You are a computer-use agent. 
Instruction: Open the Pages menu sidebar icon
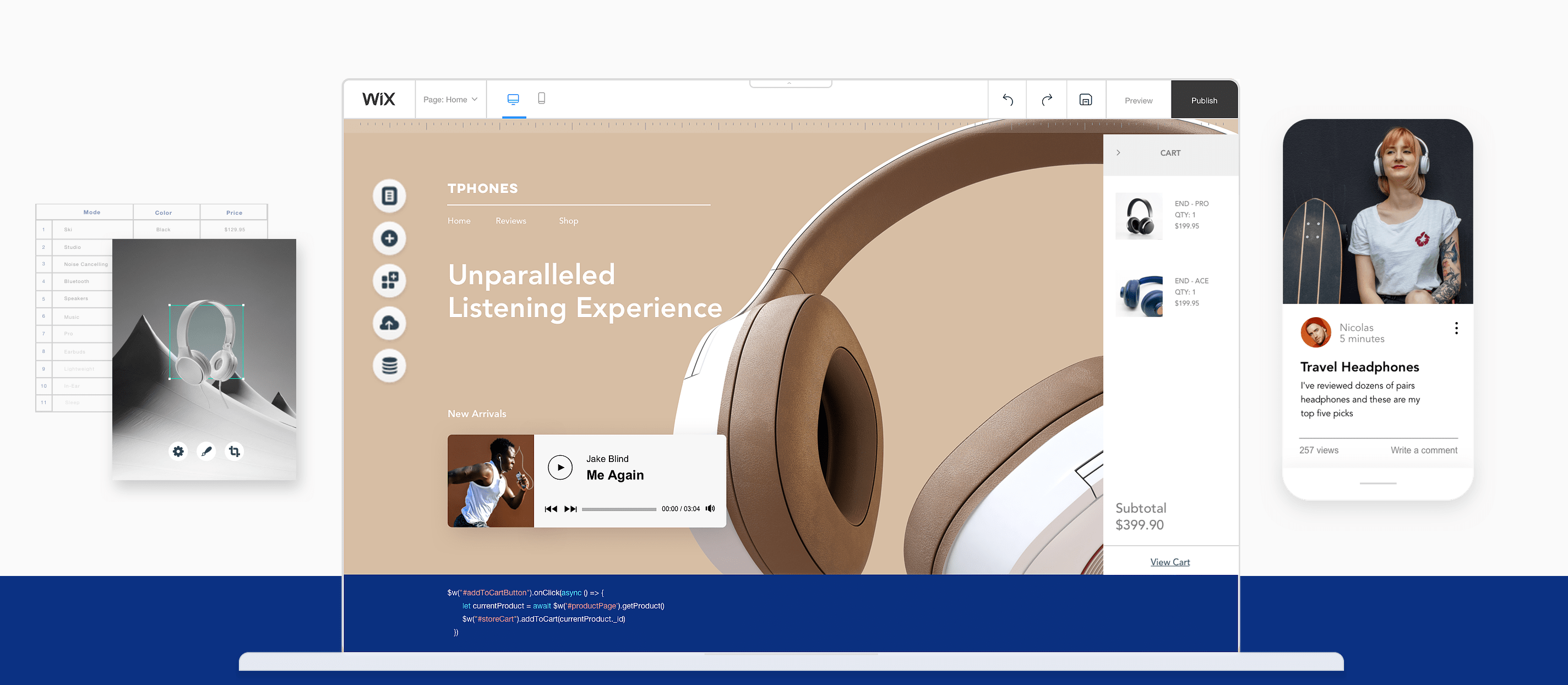[x=389, y=196]
